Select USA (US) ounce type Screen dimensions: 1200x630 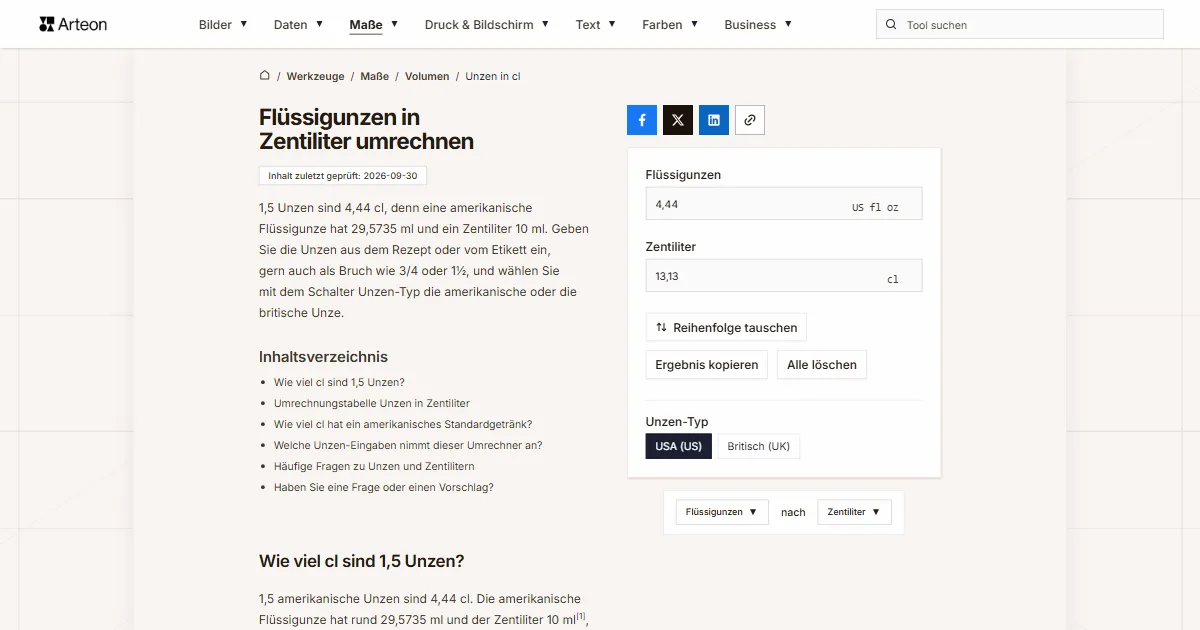point(679,446)
